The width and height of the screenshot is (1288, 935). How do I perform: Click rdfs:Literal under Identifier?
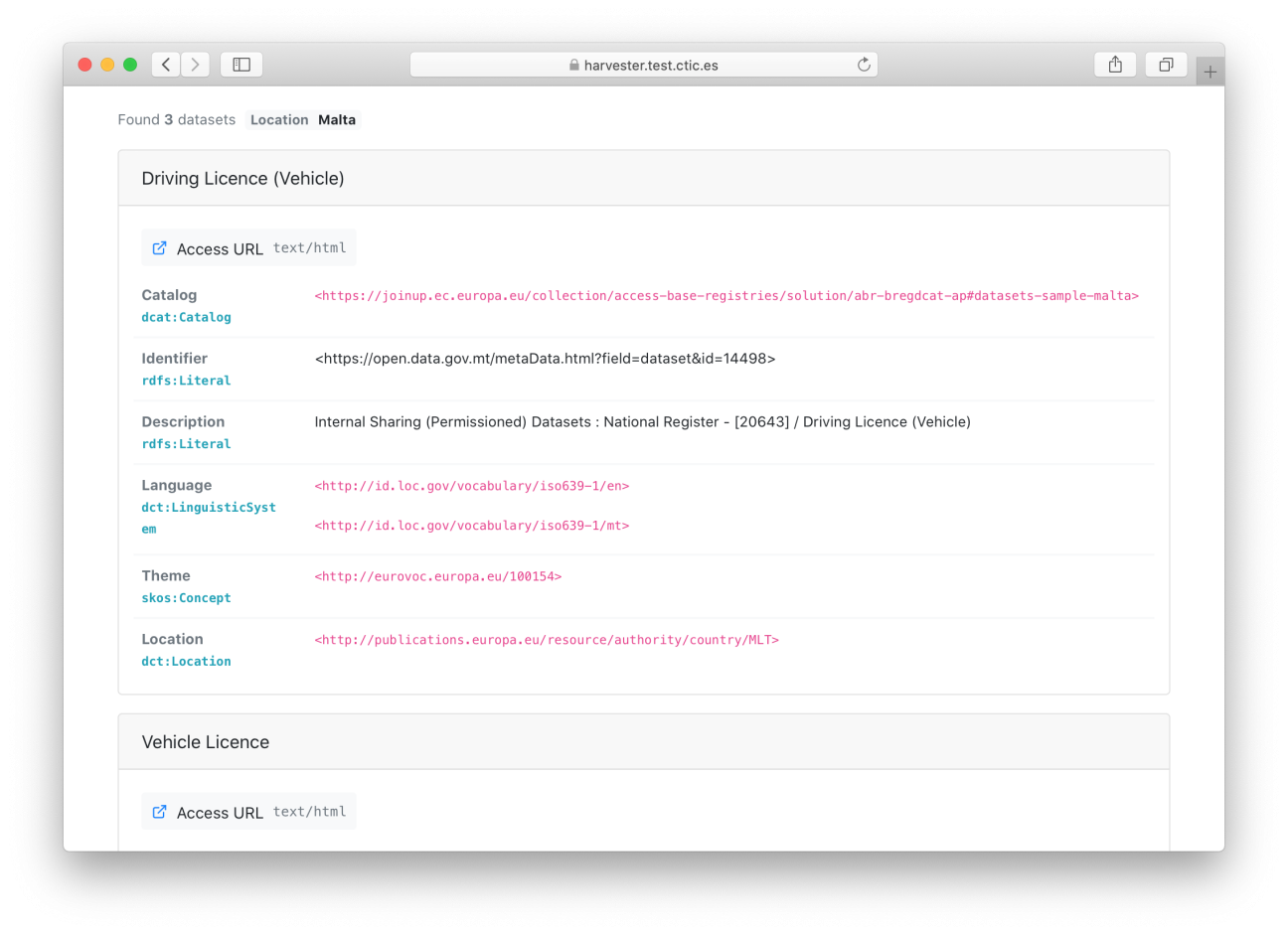[x=186, y=381]
